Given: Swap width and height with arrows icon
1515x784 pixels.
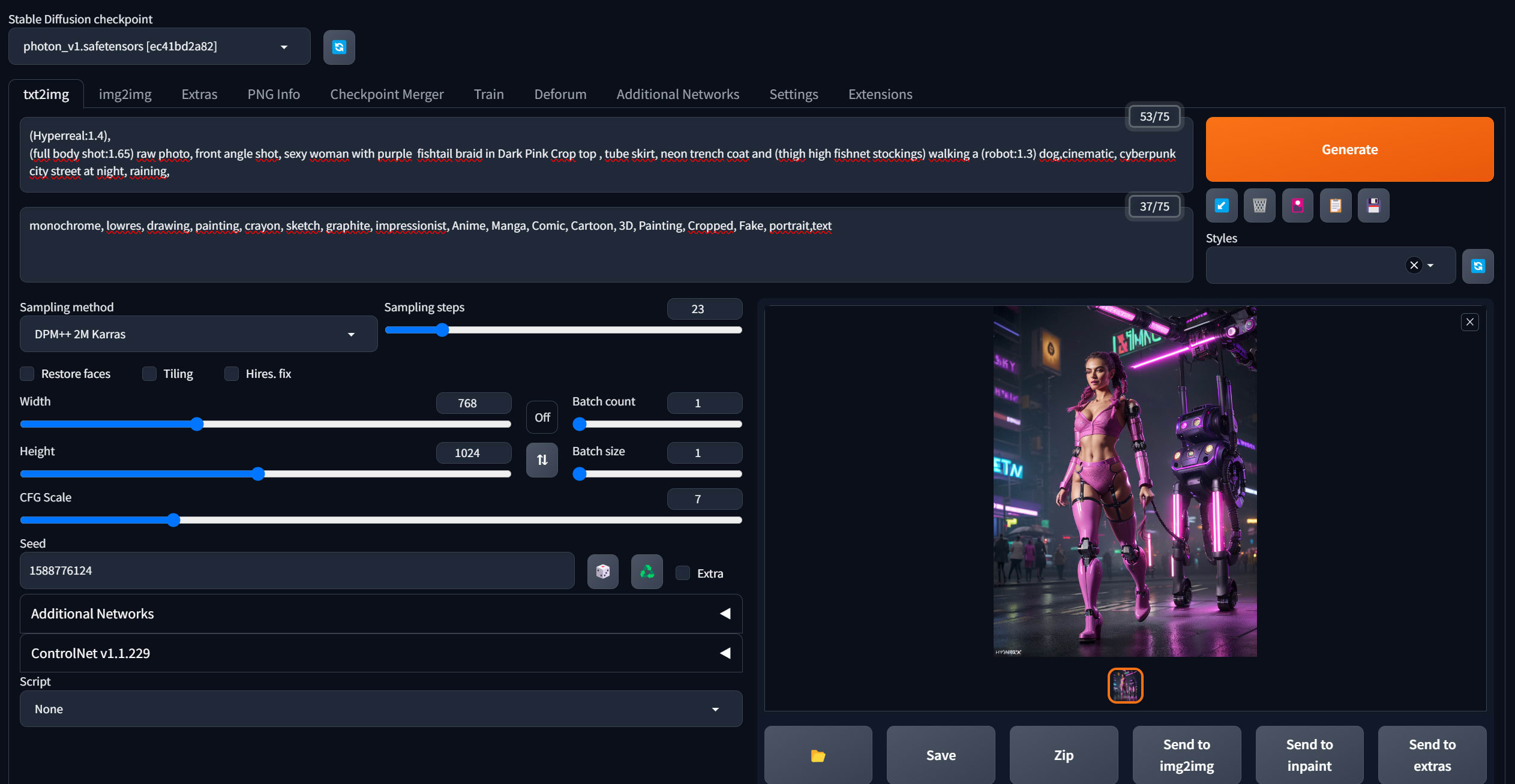Looking at the screenshot, I should point(542,460).
